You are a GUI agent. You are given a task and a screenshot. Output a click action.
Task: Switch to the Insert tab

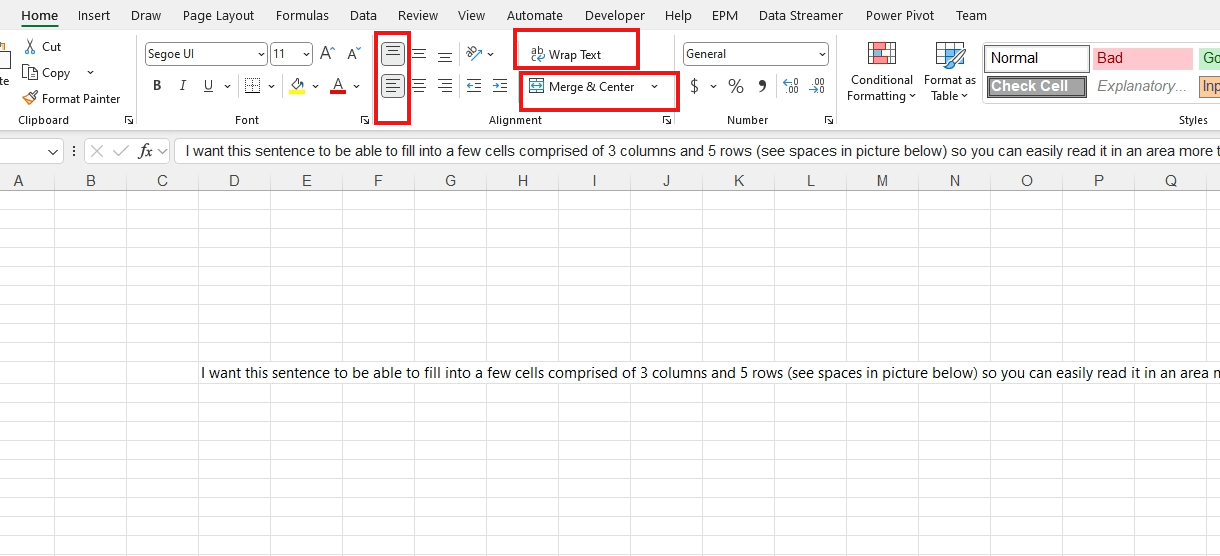pos(94,15)
